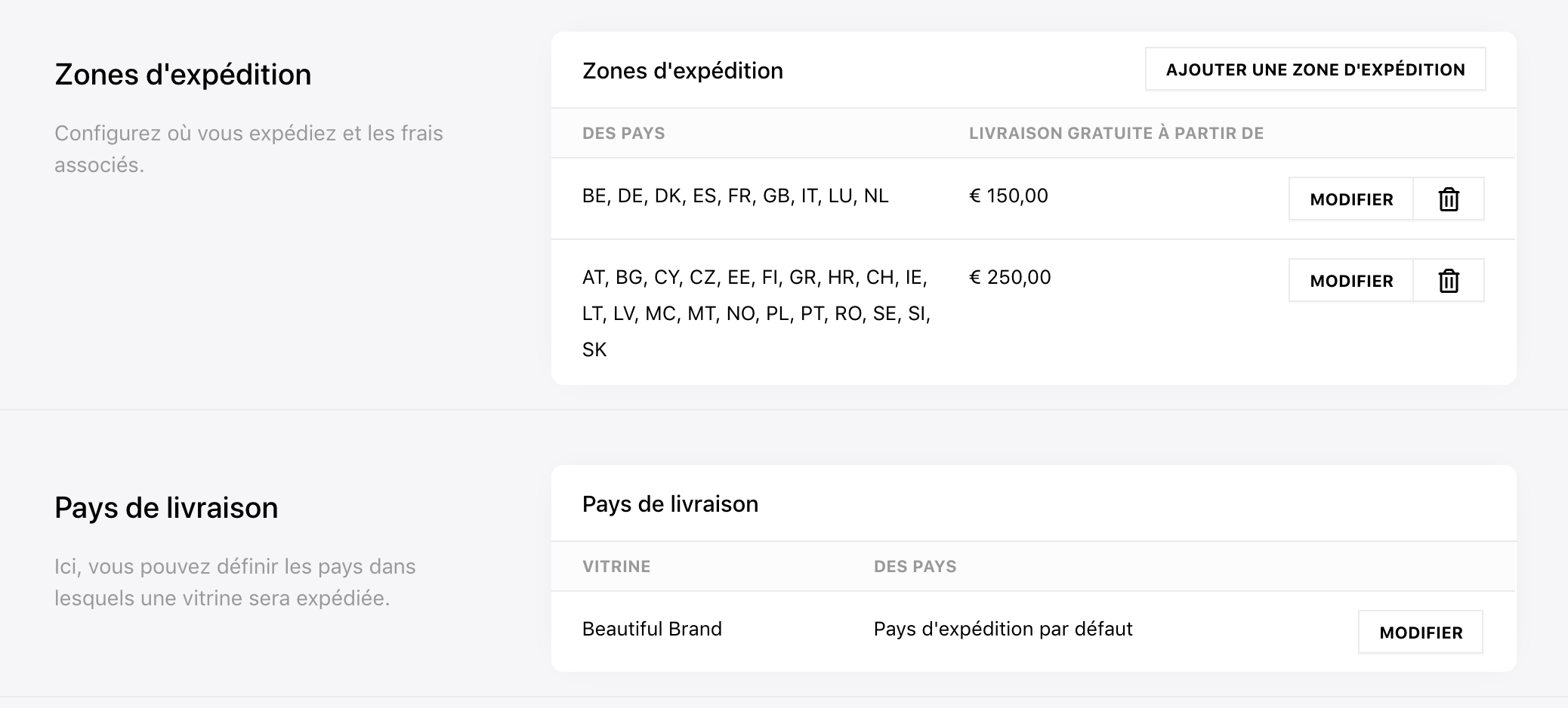1568x708 pixels.
Task: Click the 'Ici, vous pouvez définir' description text
Action: (235, 583)
